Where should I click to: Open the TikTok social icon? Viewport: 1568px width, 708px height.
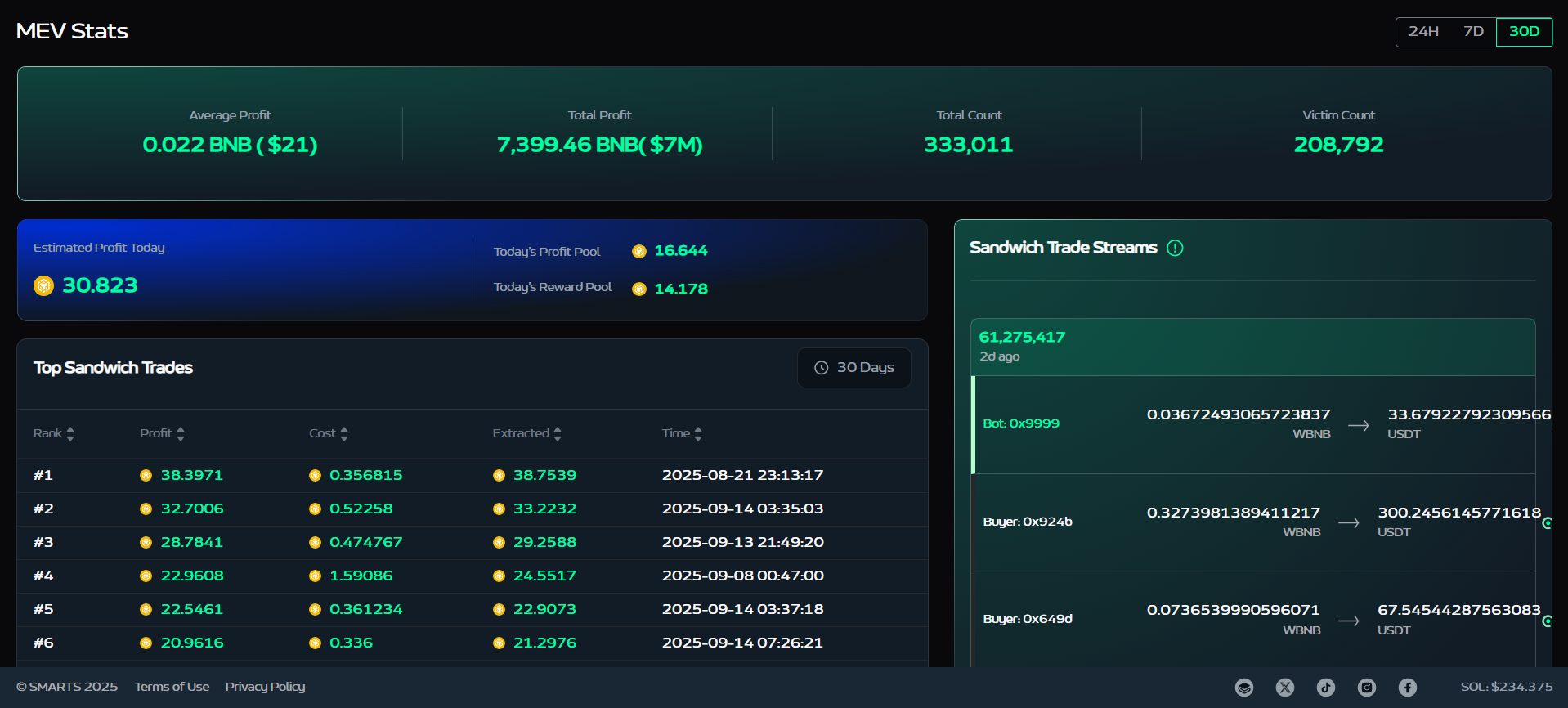(x=1326, y=688)
